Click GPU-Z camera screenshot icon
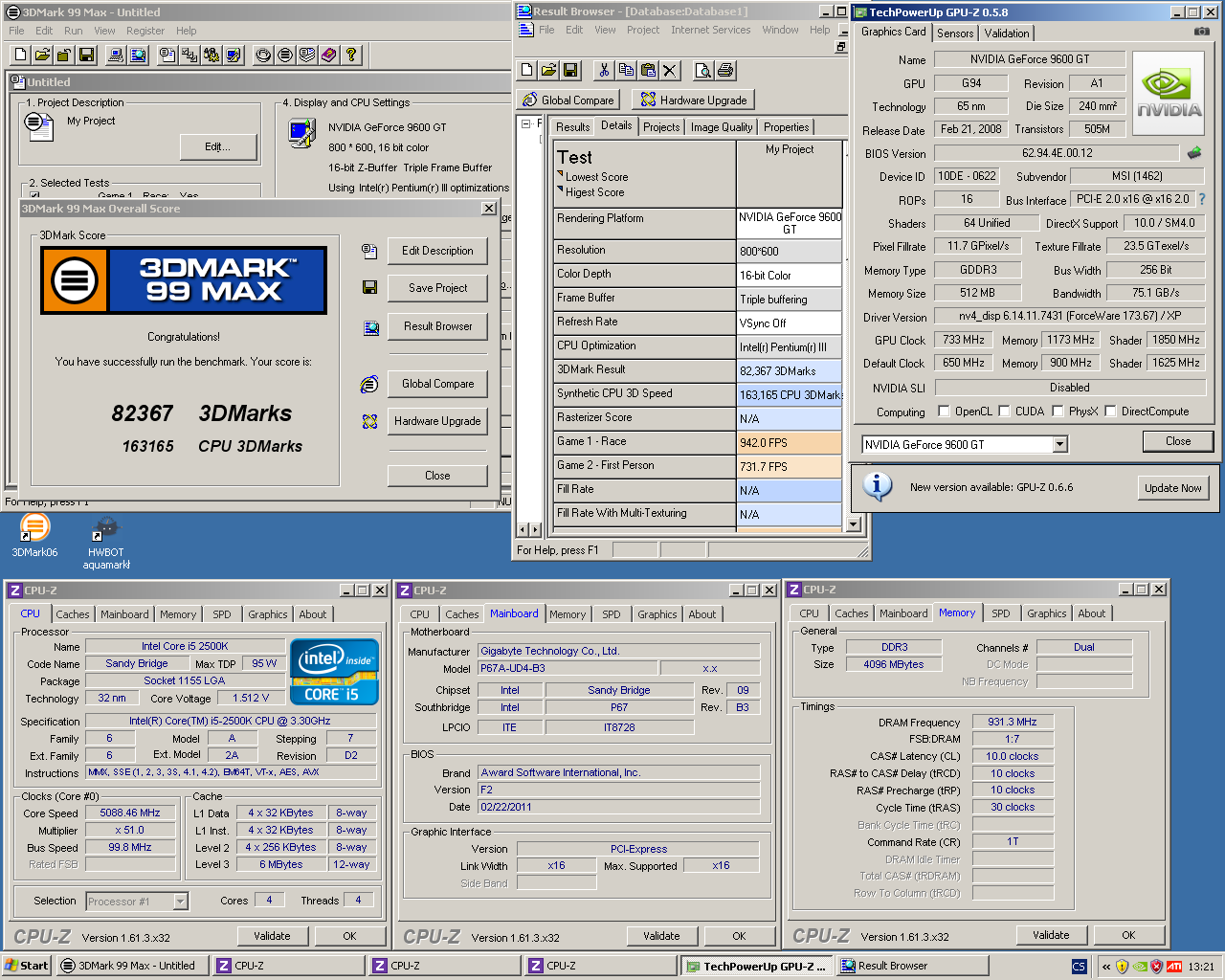 1201,32
